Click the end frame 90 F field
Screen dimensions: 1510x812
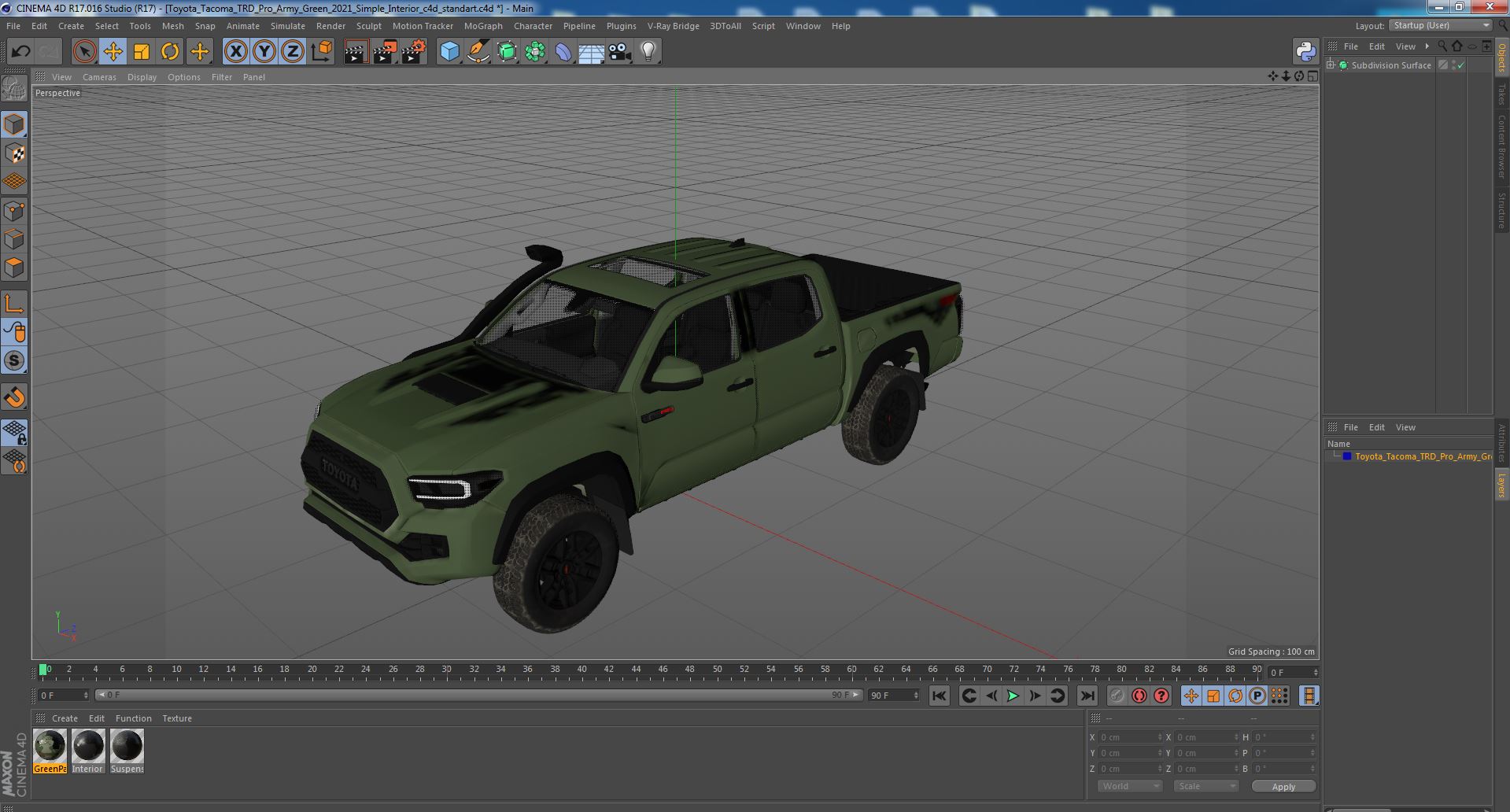pyautogui.click(x=893, y=696)
